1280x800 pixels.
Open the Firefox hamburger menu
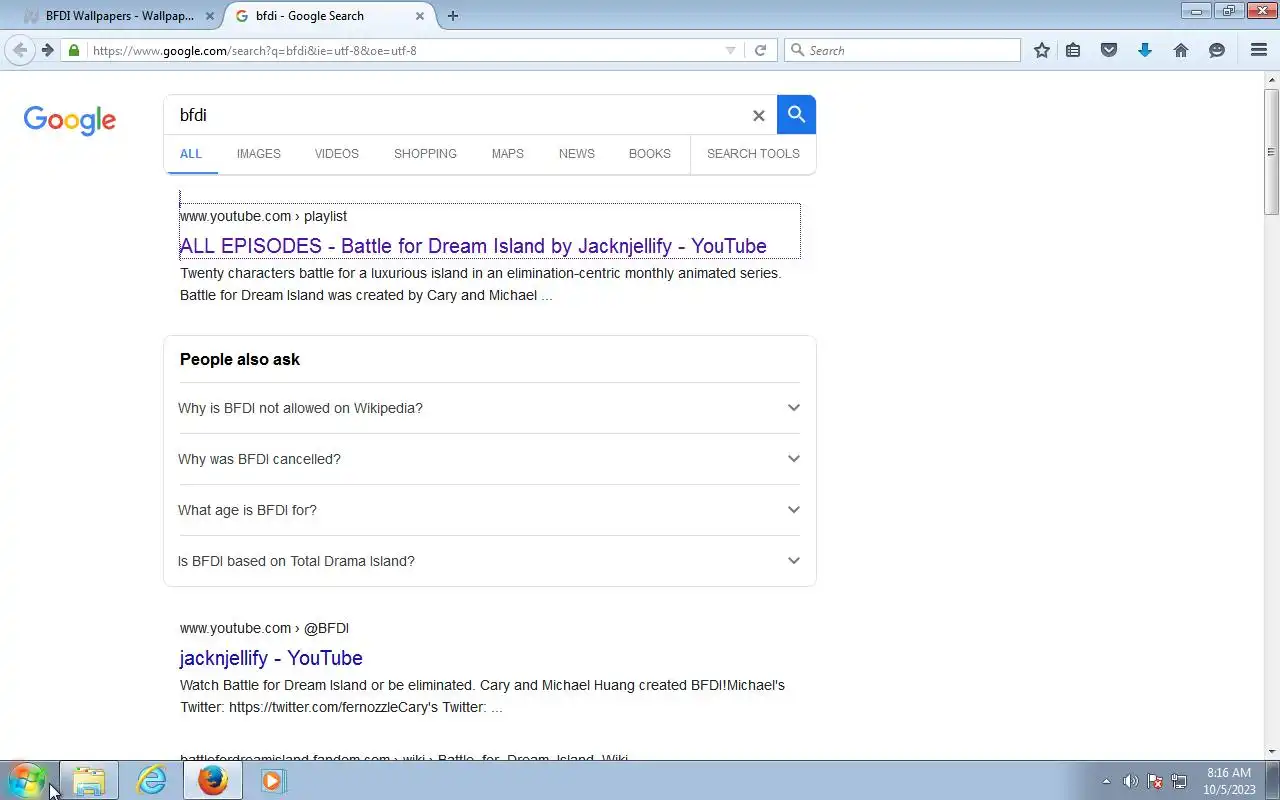[1259, 50]
